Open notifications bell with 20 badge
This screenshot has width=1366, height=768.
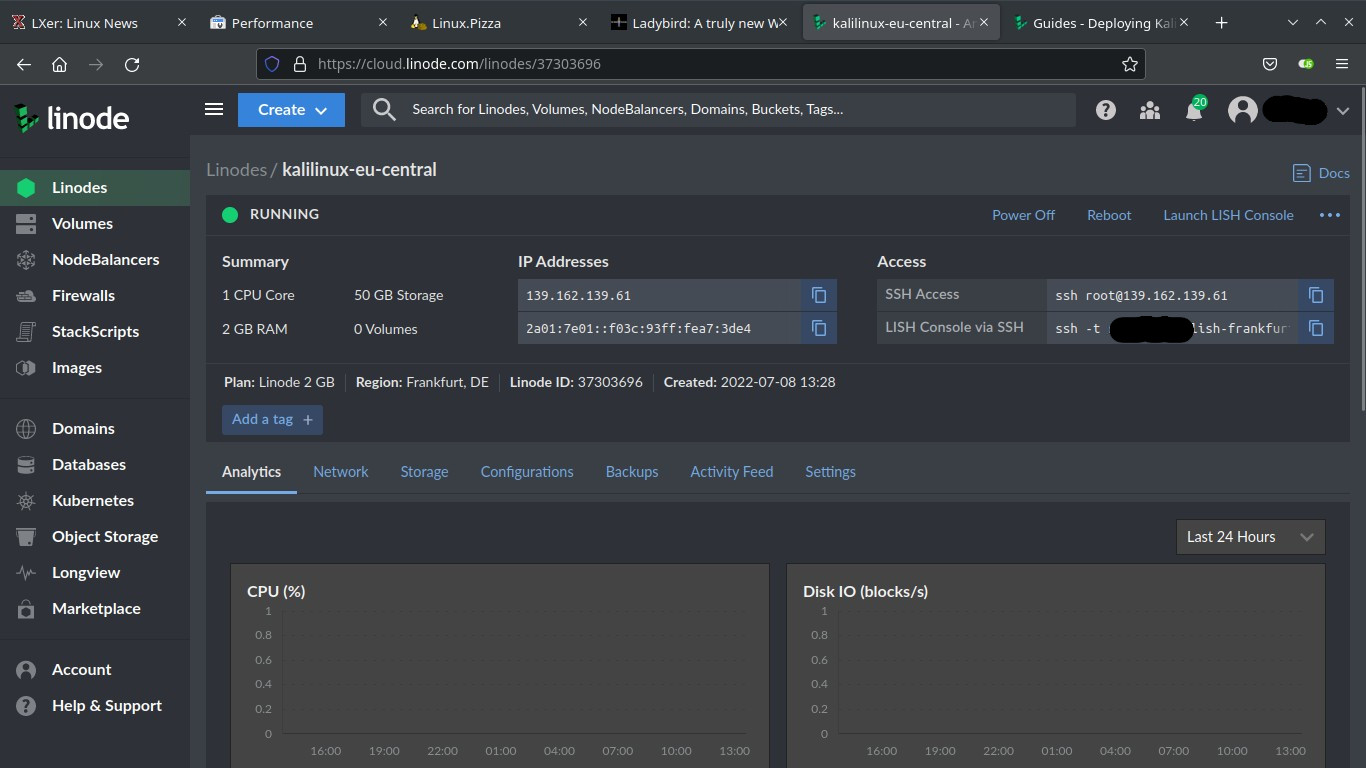1195,109
